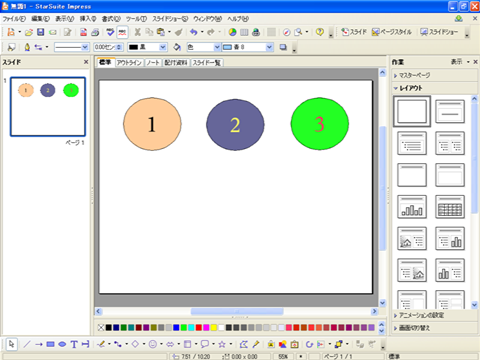
Task: Click the Spellcheck ABC checkmark icon
Action: tap(110, 32)
